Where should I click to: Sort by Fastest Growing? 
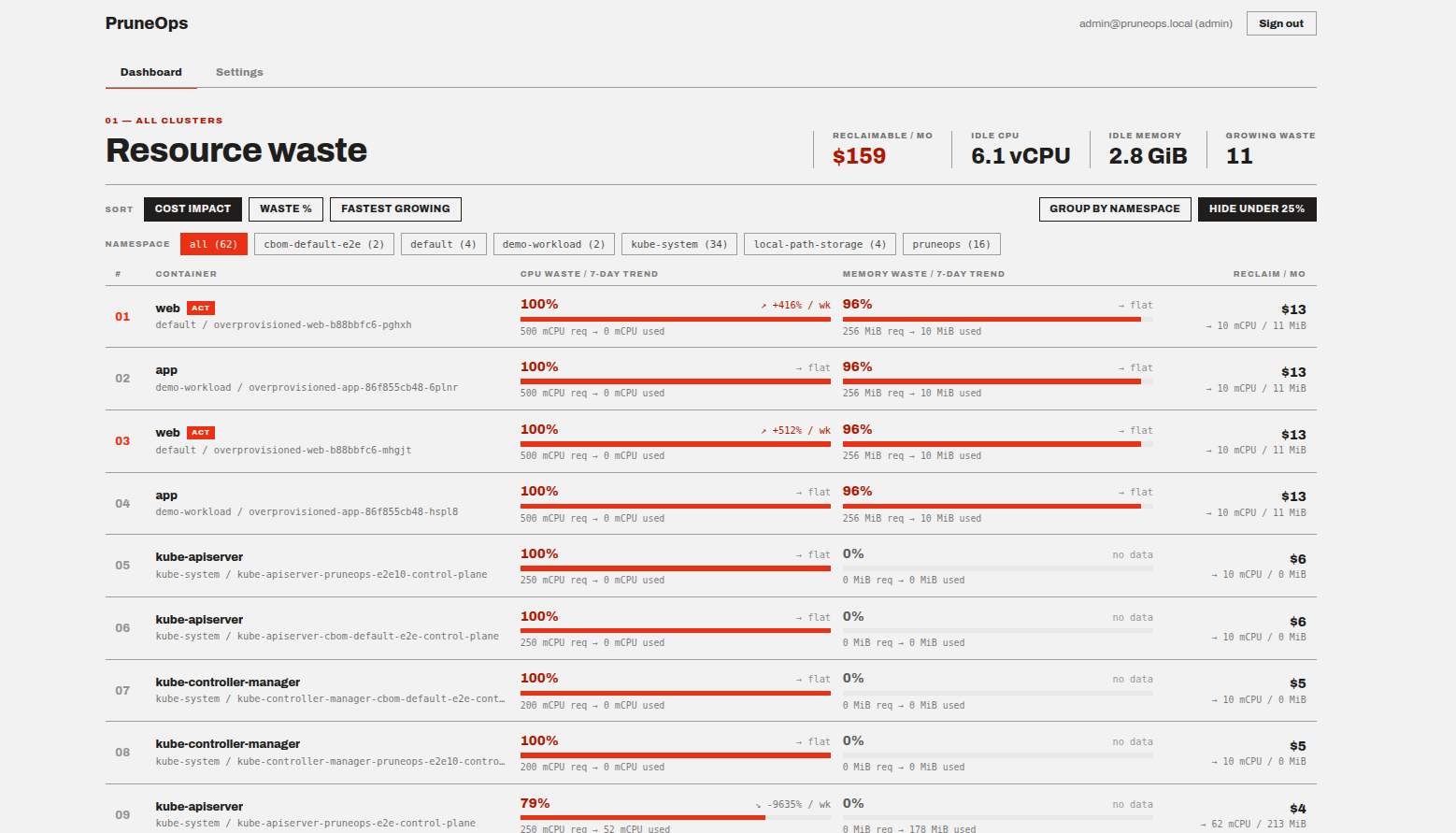tap(395, 208)
